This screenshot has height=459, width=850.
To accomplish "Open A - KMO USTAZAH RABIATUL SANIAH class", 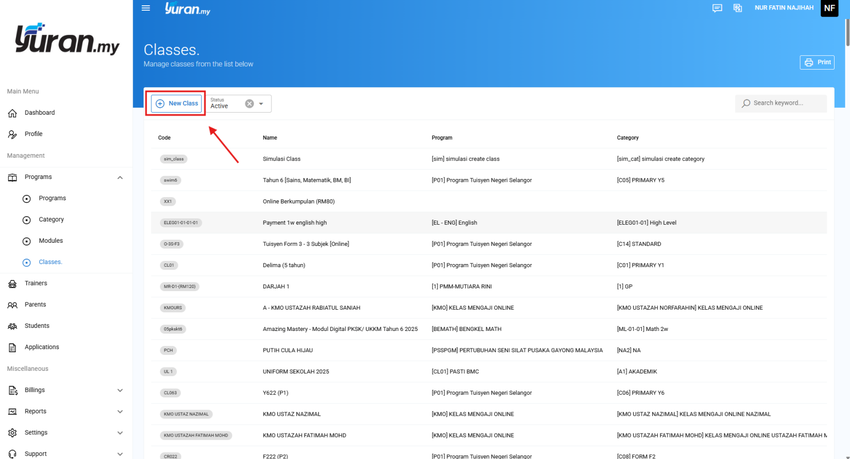I will click(311, 308).
